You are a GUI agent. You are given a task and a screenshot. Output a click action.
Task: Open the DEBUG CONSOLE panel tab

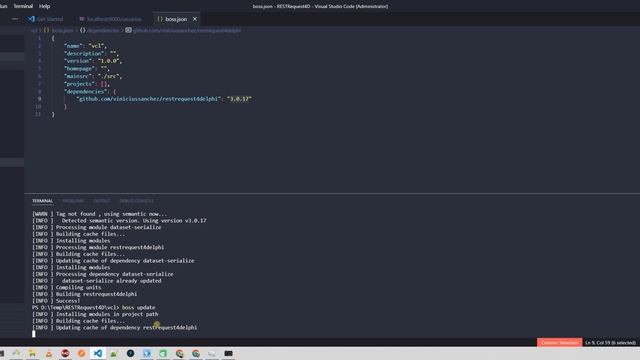137,201
